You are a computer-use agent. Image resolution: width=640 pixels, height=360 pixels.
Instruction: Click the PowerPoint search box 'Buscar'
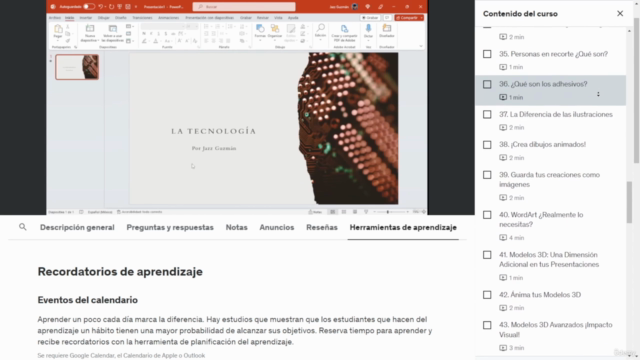point(244,7)
